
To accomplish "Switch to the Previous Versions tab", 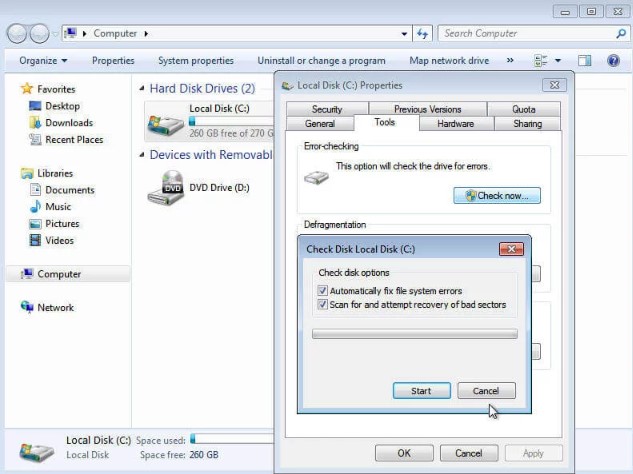I will click(428, 109).
